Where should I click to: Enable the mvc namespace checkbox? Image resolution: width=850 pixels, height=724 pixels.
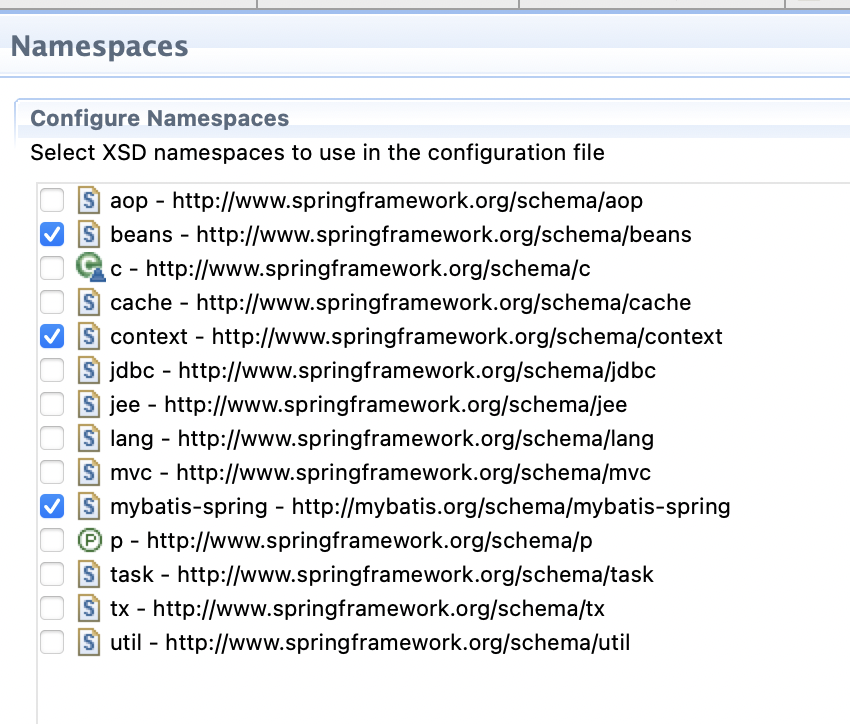click(x=52, y=473)
